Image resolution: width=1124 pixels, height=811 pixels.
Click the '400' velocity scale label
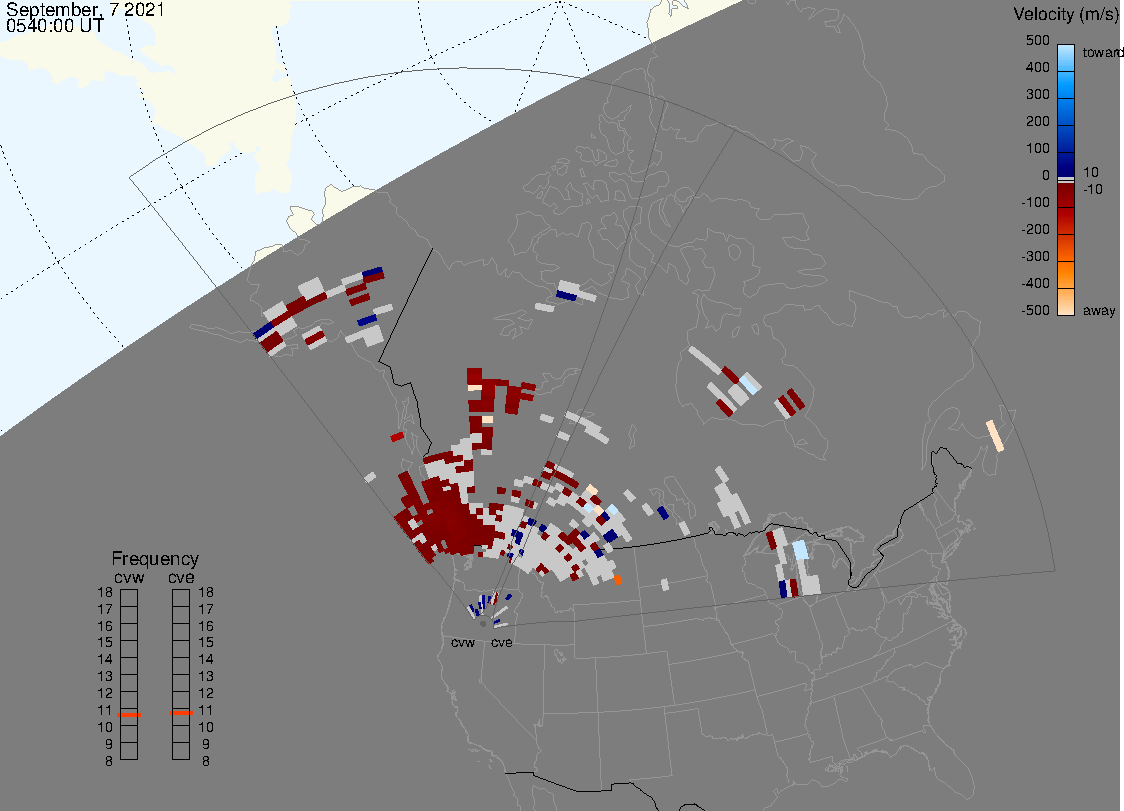click(x=1037, y=67)
